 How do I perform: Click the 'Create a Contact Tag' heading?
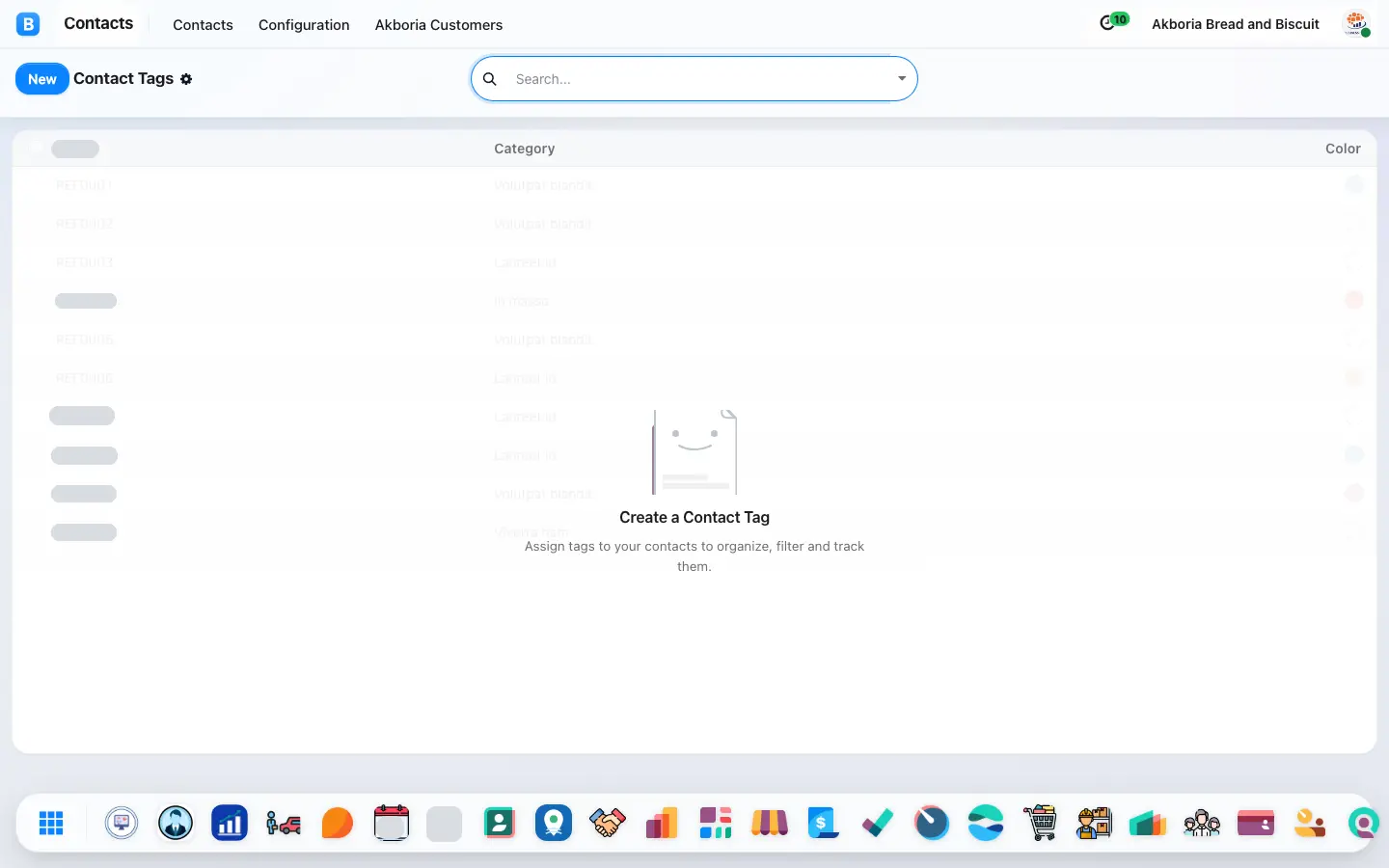pos(694,518)
